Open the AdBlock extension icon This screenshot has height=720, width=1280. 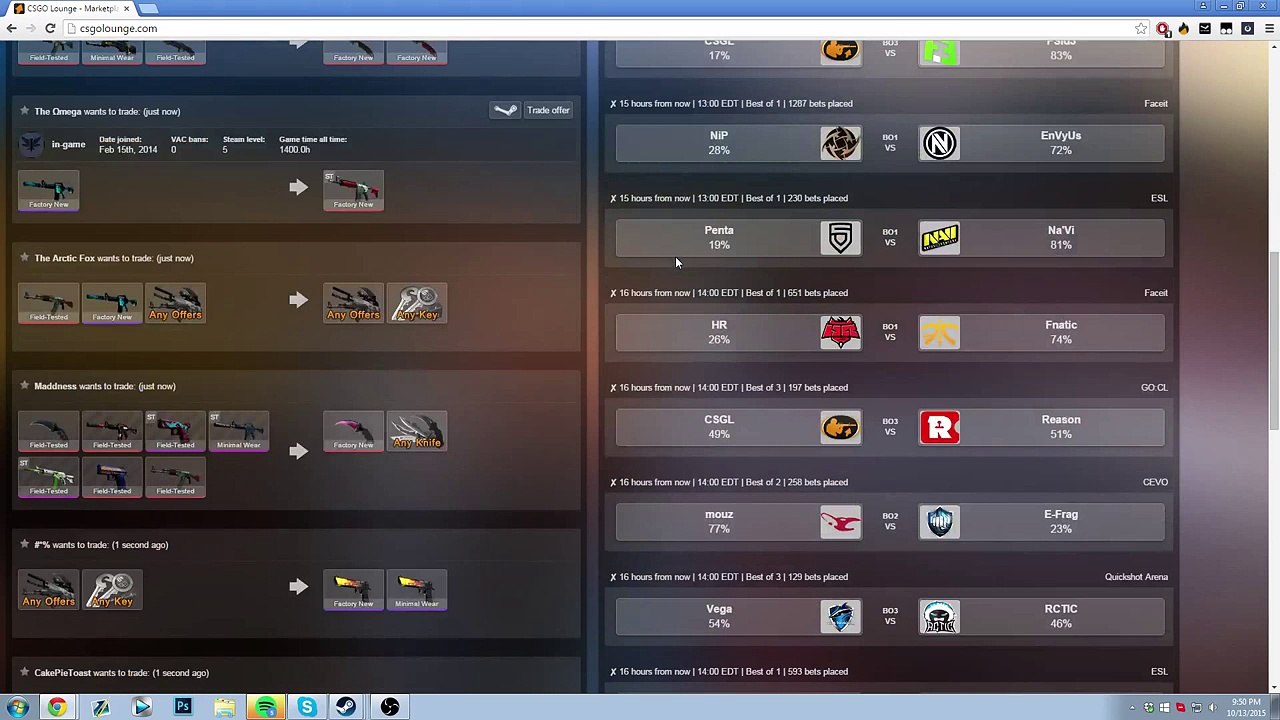coord(1163,28)
